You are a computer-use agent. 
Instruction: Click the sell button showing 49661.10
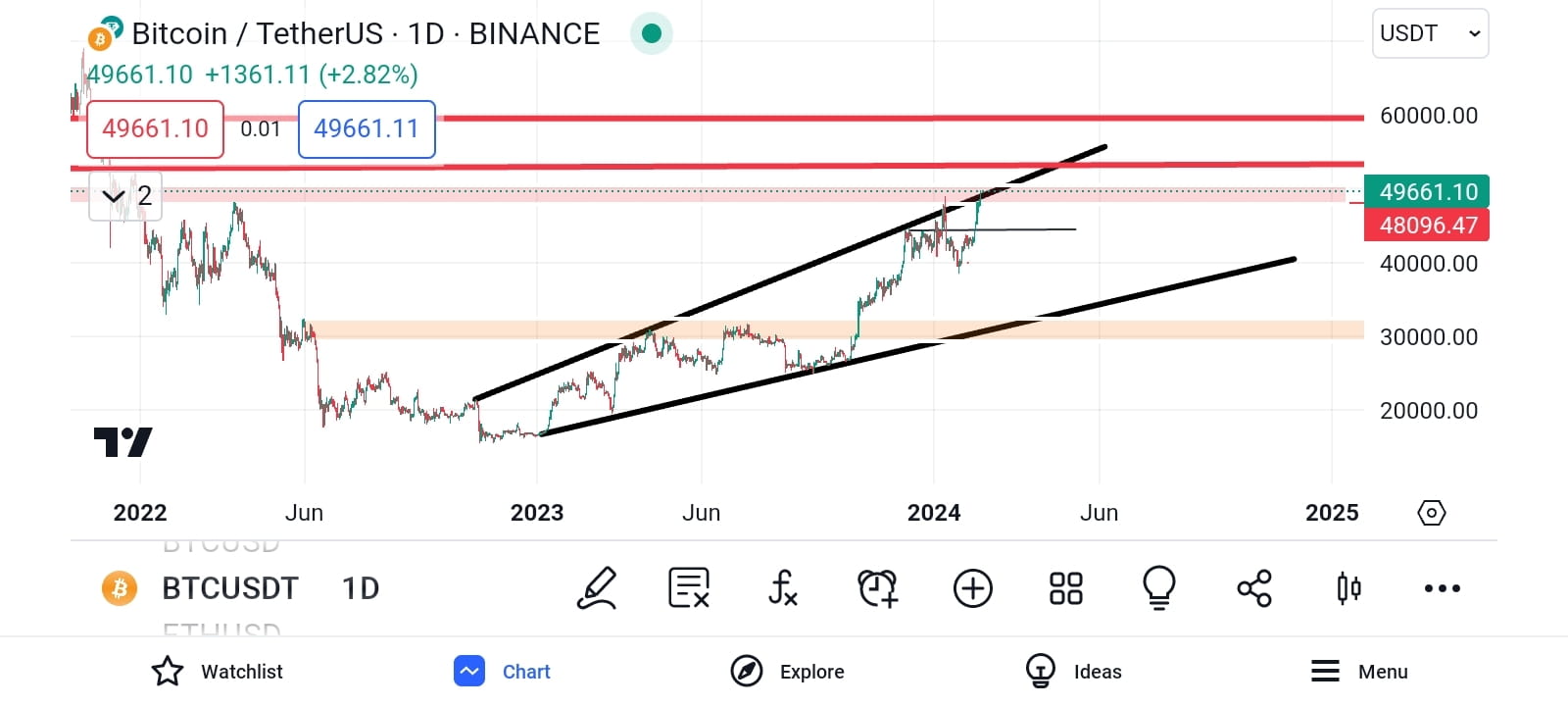[154, 128]
